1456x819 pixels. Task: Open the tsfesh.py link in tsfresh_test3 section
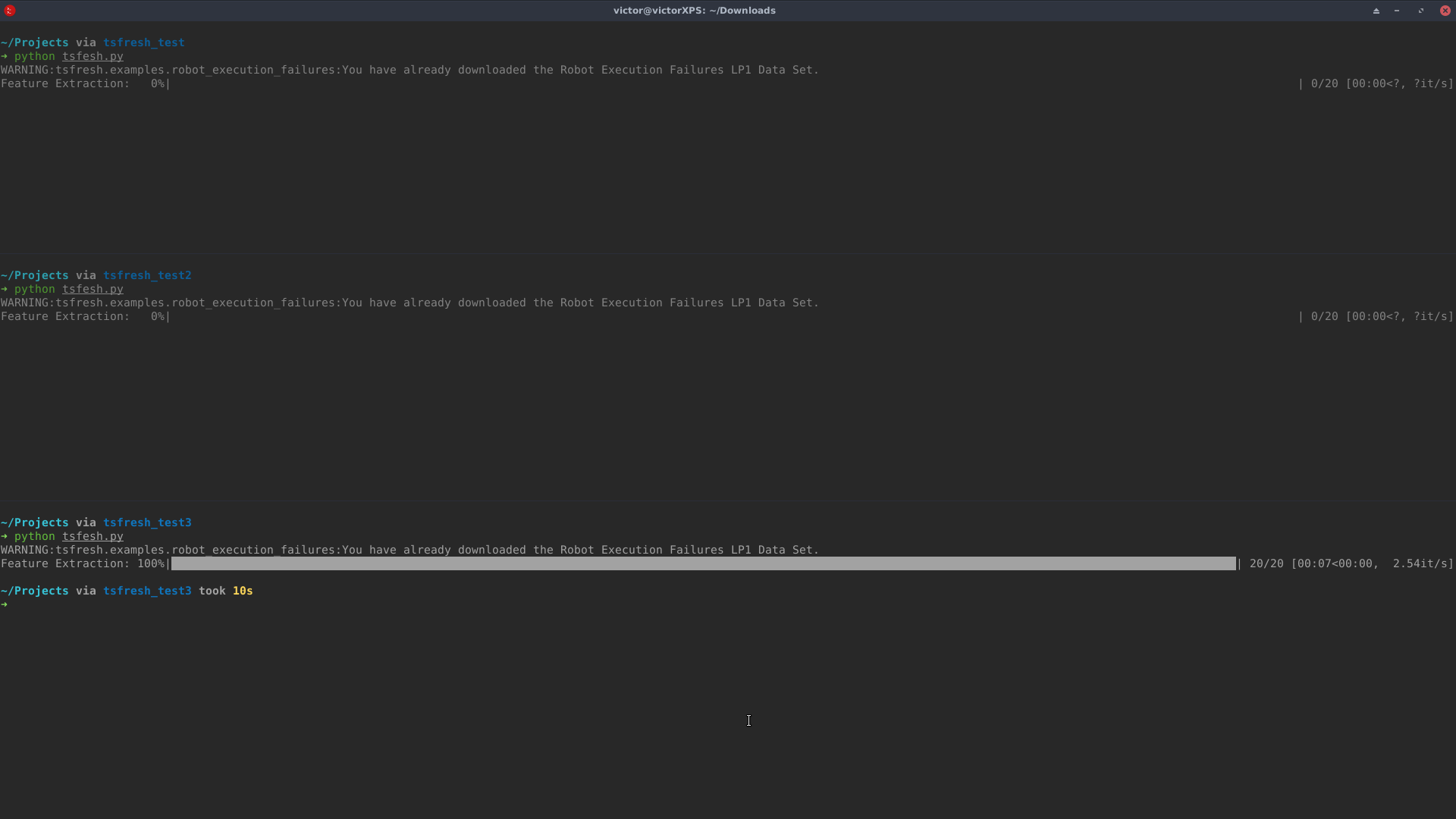tap(93, 536)
